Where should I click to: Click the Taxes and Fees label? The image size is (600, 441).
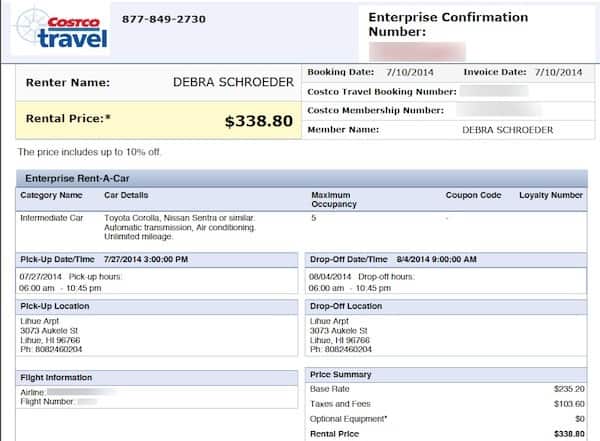point(340,404)
